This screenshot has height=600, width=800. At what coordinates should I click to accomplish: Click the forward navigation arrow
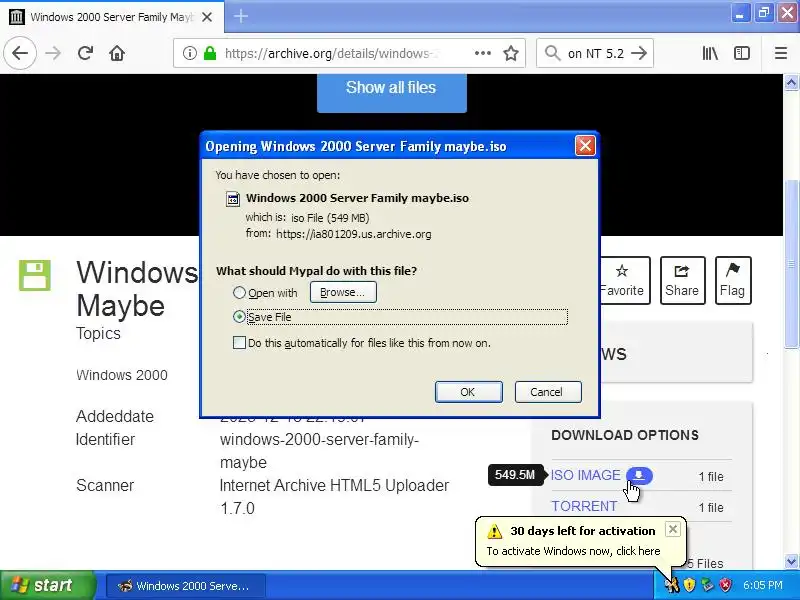53,53
